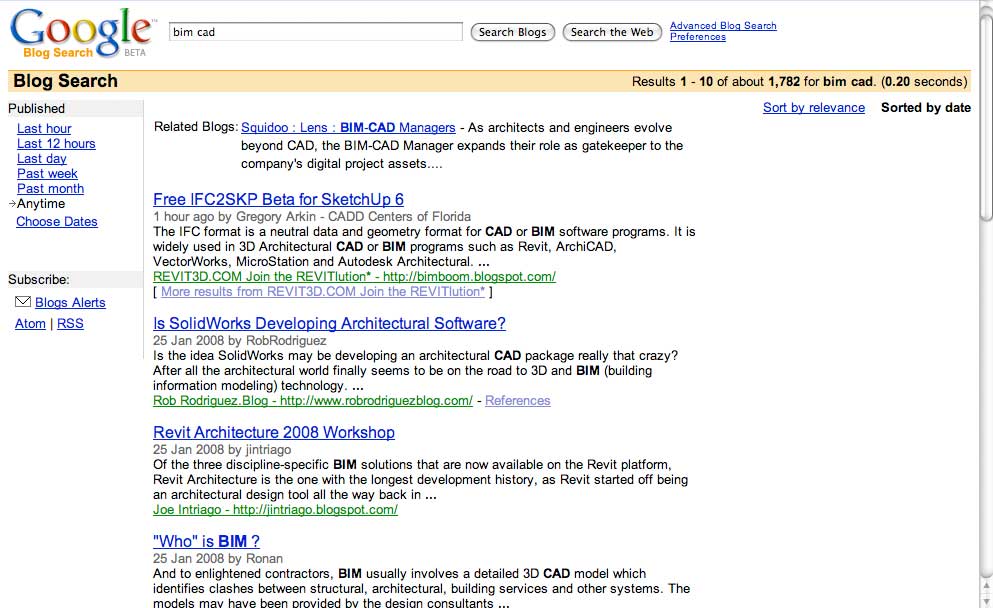Filter results to Past month
Viewport: 993px width, 608px height.
click(x=51, y=189)
